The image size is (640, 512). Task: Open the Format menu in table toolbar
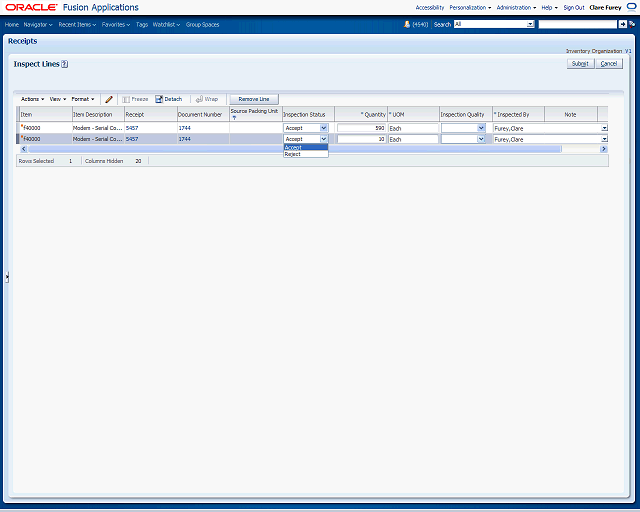[x=83, y=99]
